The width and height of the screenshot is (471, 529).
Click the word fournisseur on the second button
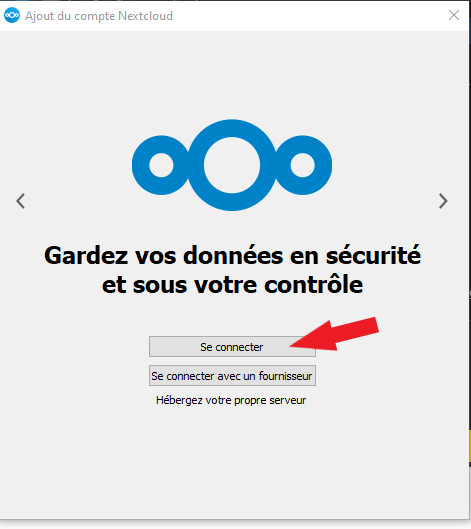tap(285, 376)
